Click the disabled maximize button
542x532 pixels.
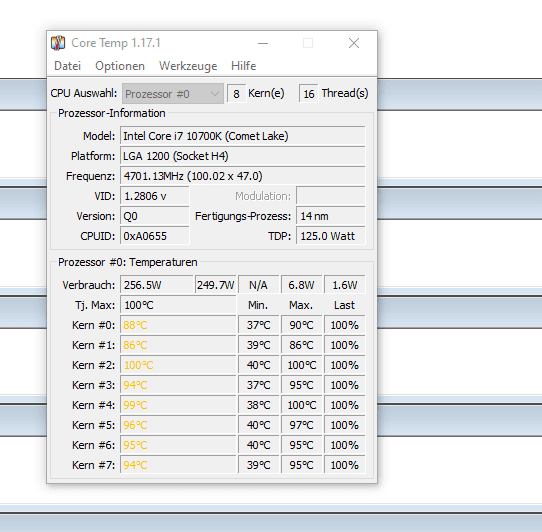(308, 43)
